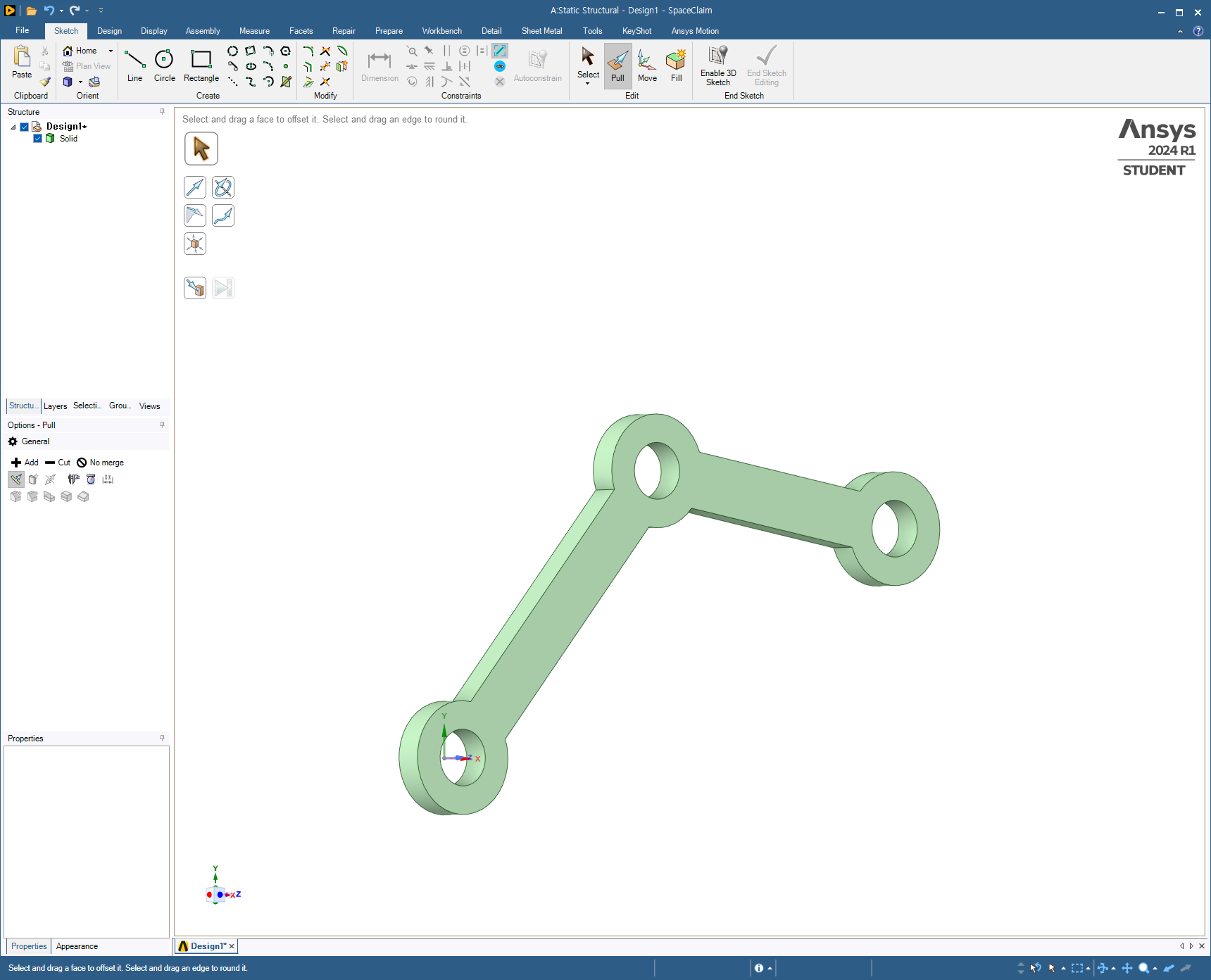
Task: Select the Solid item in Structure tree
Action: click(x=68, y=139)
